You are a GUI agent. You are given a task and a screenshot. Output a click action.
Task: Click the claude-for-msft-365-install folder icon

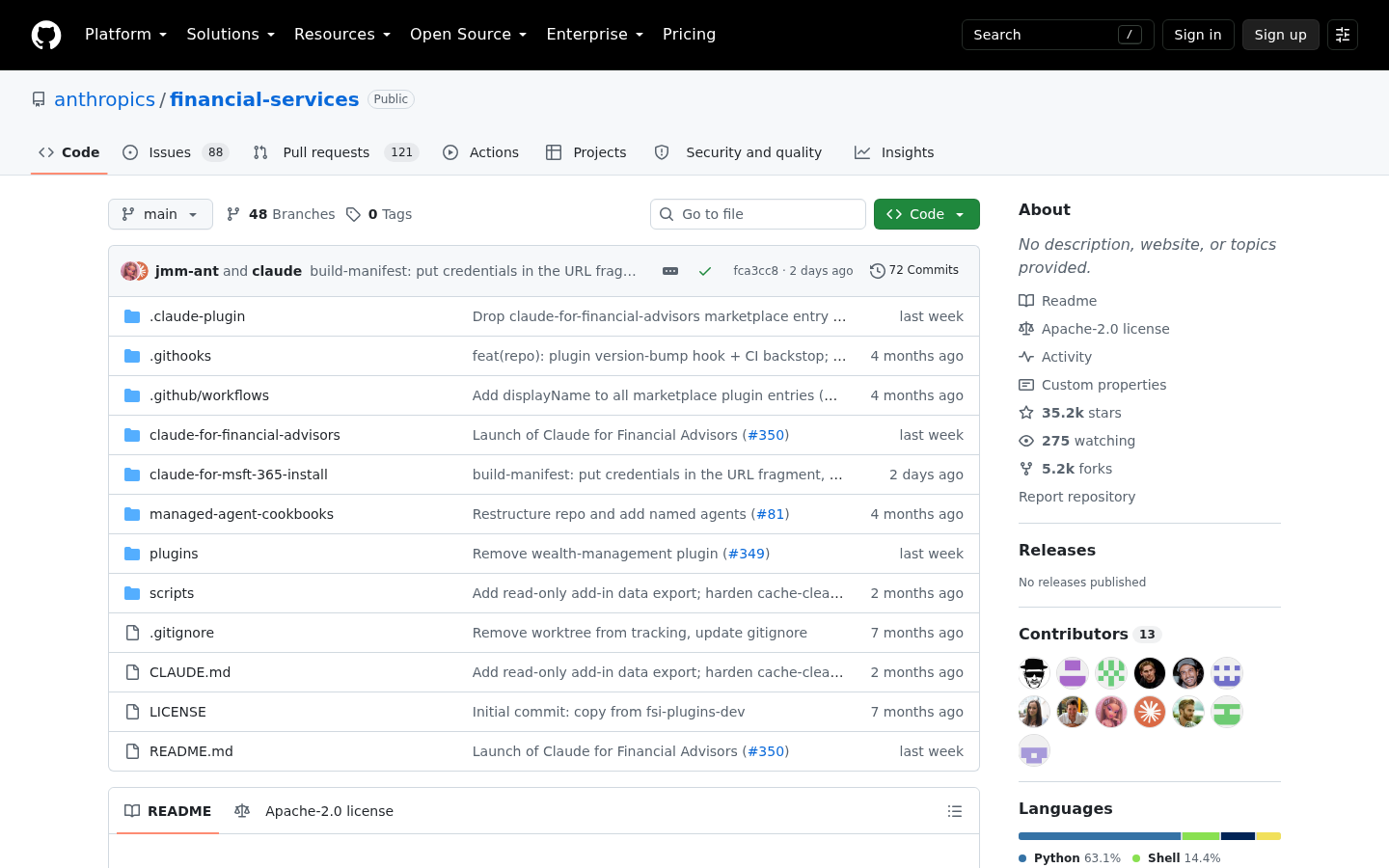(x=132, y=475)
